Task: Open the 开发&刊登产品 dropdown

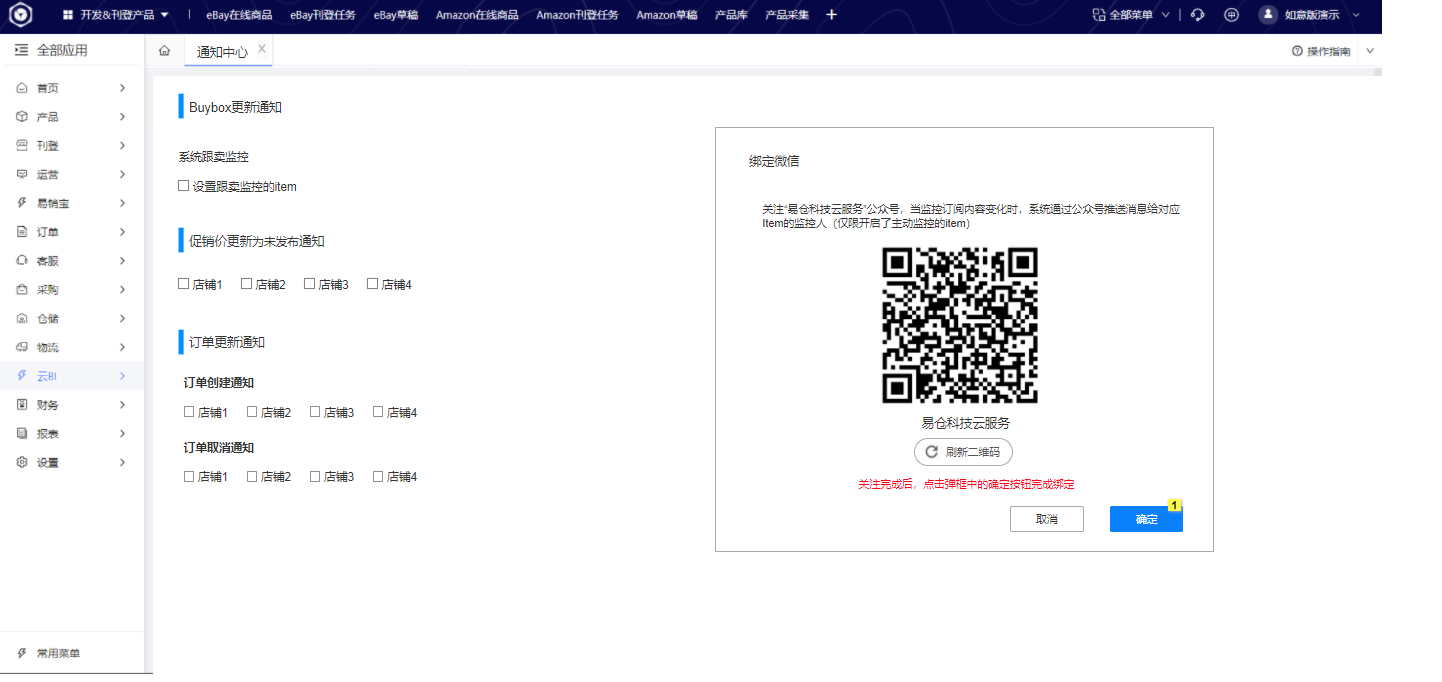Action: coord(115,15)
